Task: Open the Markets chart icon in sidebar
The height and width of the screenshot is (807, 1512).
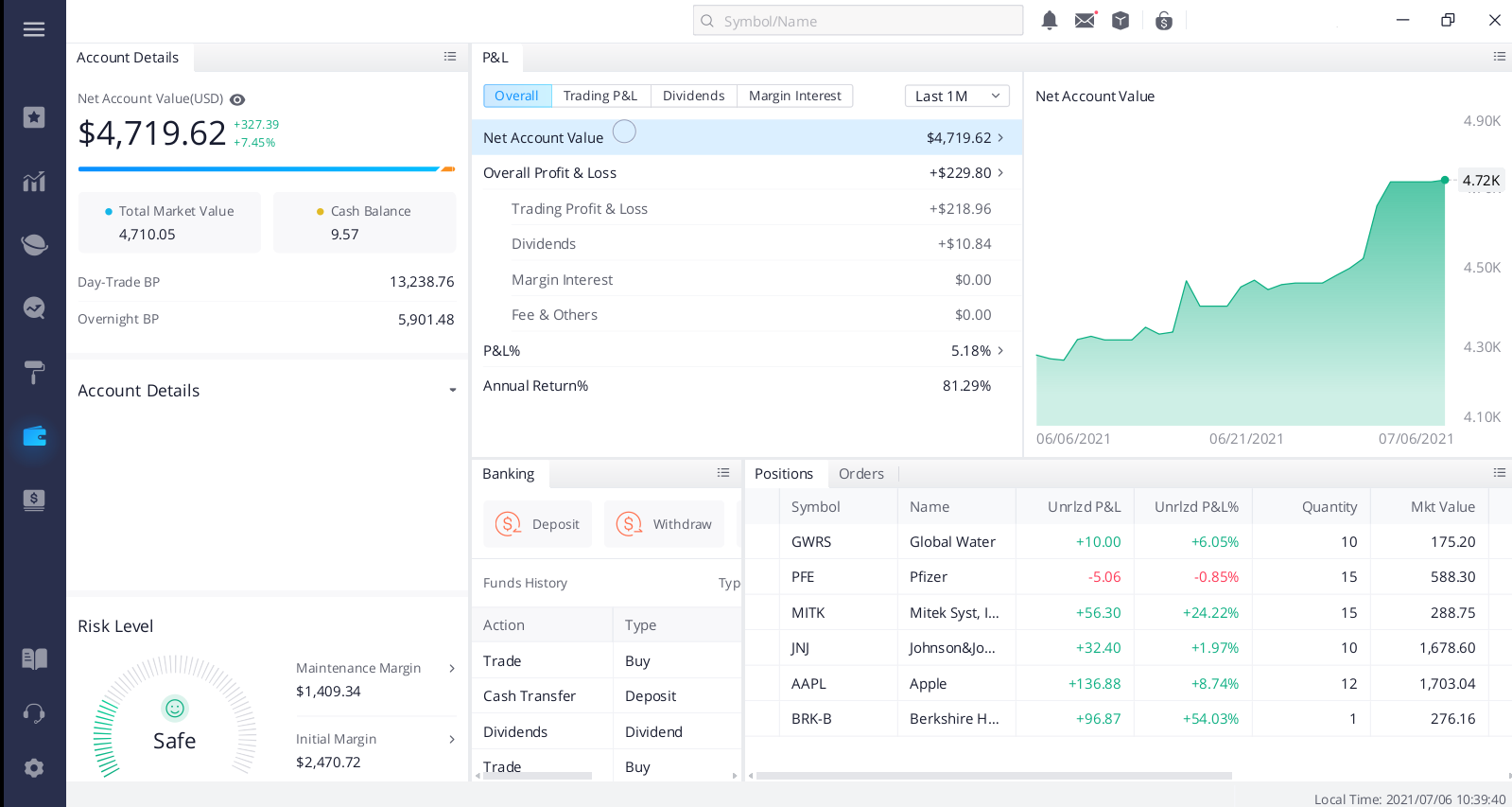Action: pos(34,181)
